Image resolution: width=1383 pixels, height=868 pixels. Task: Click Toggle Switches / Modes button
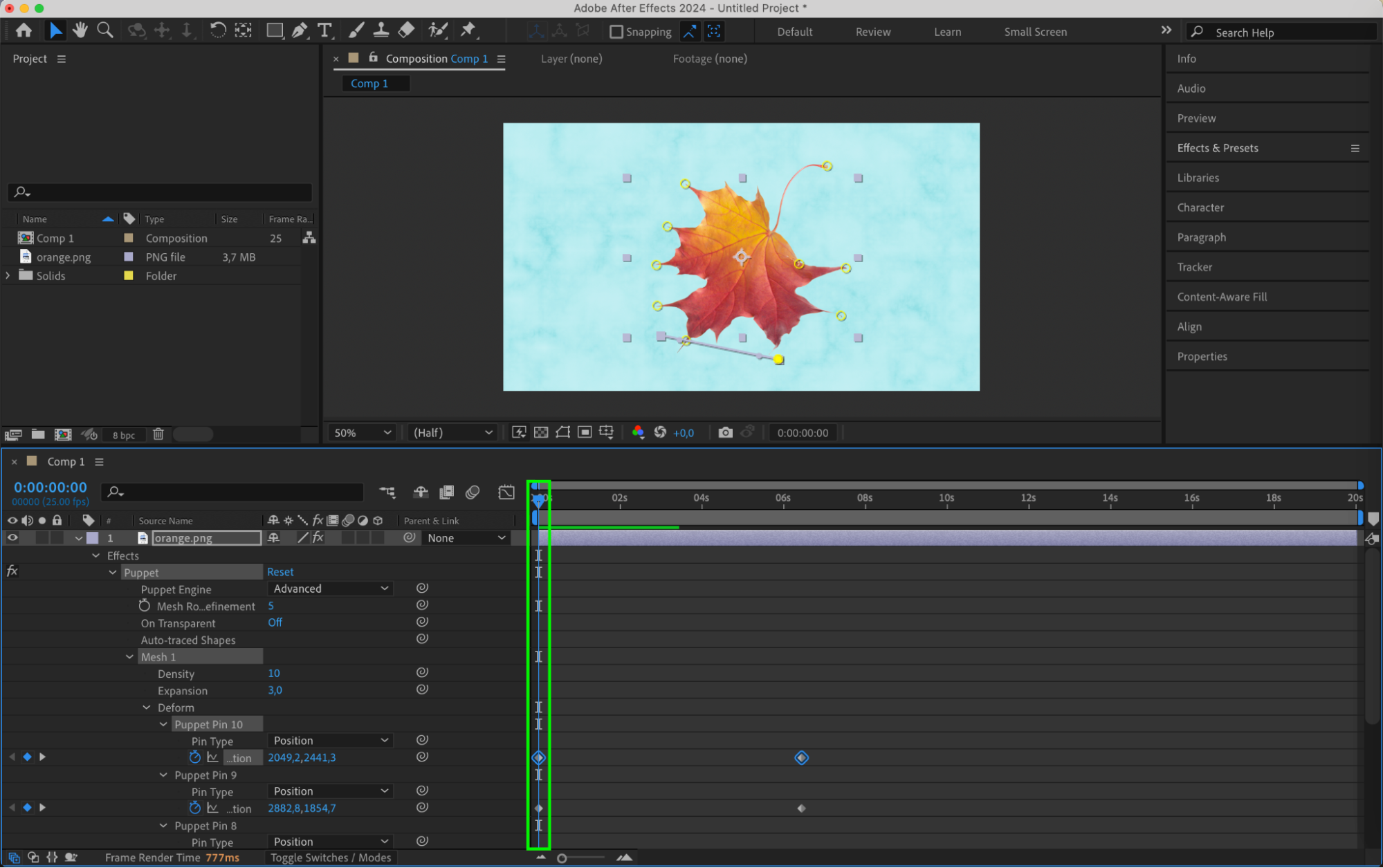tap(330, 858)
